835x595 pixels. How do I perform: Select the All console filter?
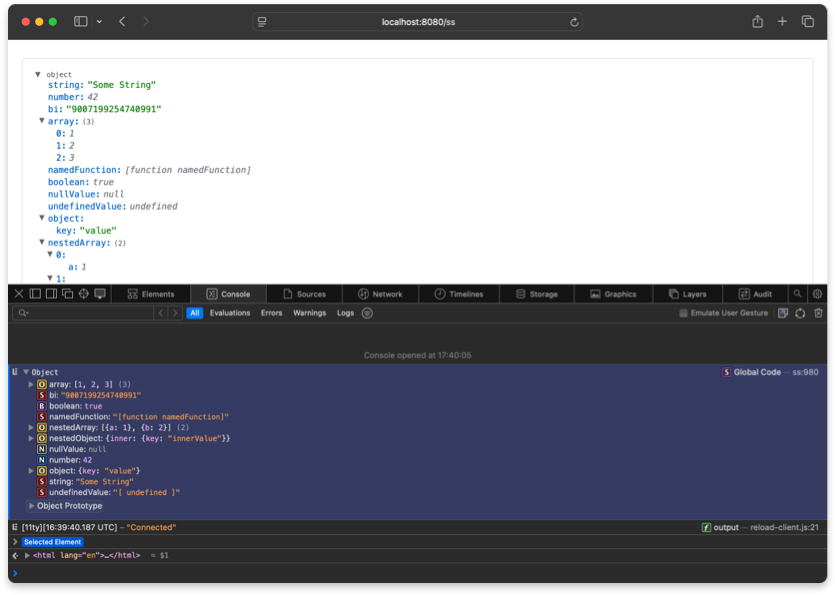tap(194, 313)
